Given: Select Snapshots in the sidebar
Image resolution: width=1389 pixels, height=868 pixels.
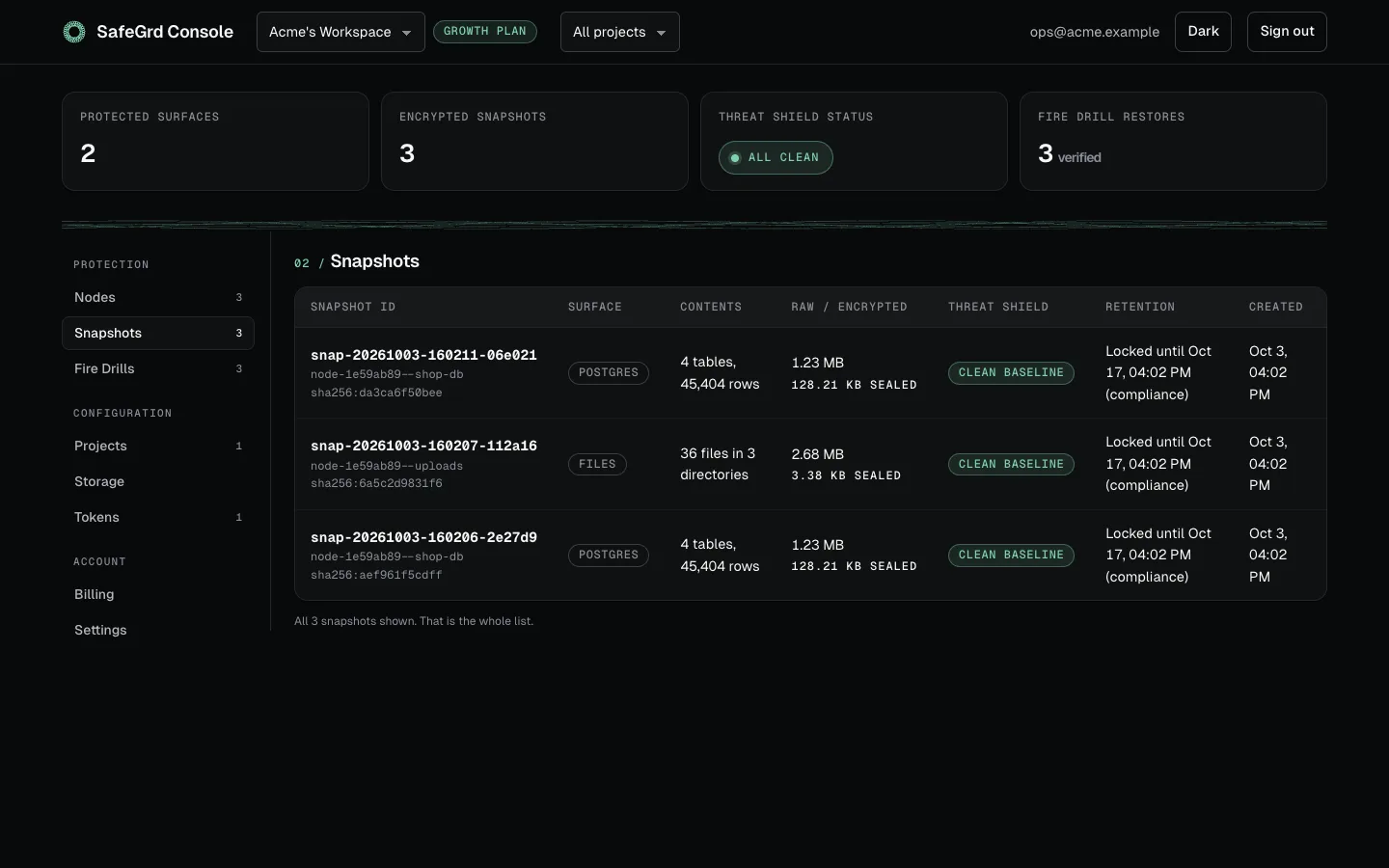Looking at the screenshot, I should [x=158, y=333].
